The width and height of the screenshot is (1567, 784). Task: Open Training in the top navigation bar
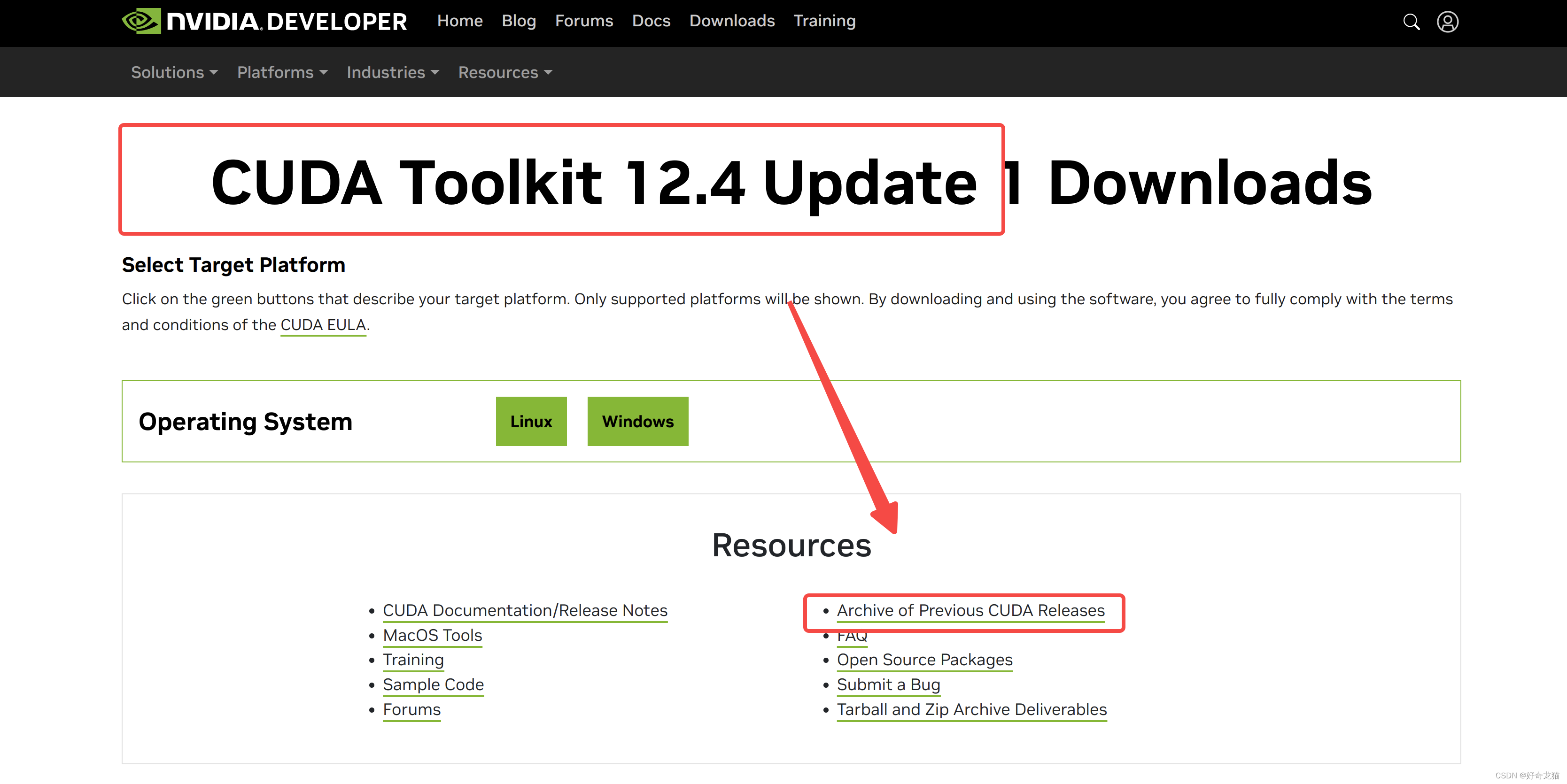[824, 21]
